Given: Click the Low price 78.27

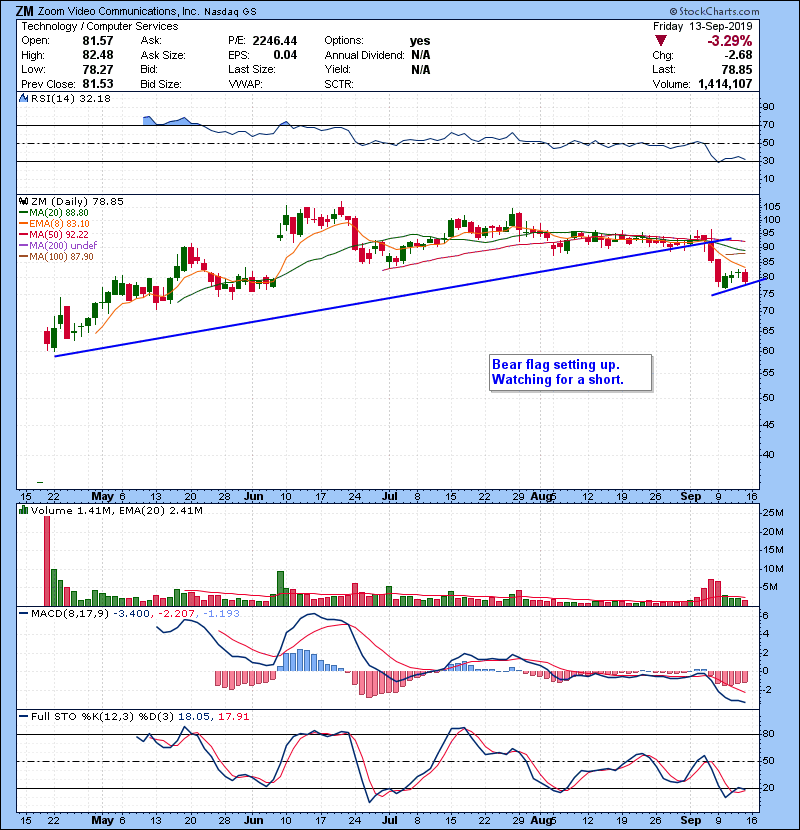Looking at the screenshot, I should (x=98, y=69).
